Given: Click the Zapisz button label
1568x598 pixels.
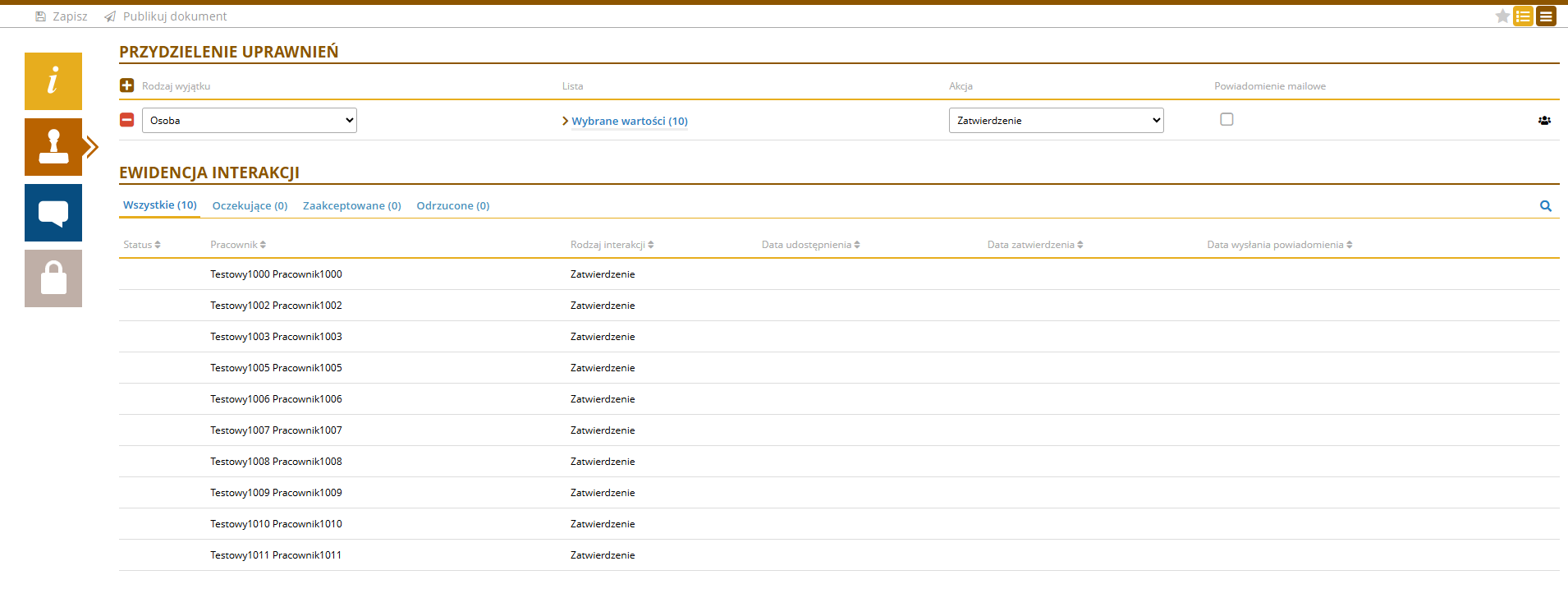Looking at the screenshot, I should coord(70,16).
